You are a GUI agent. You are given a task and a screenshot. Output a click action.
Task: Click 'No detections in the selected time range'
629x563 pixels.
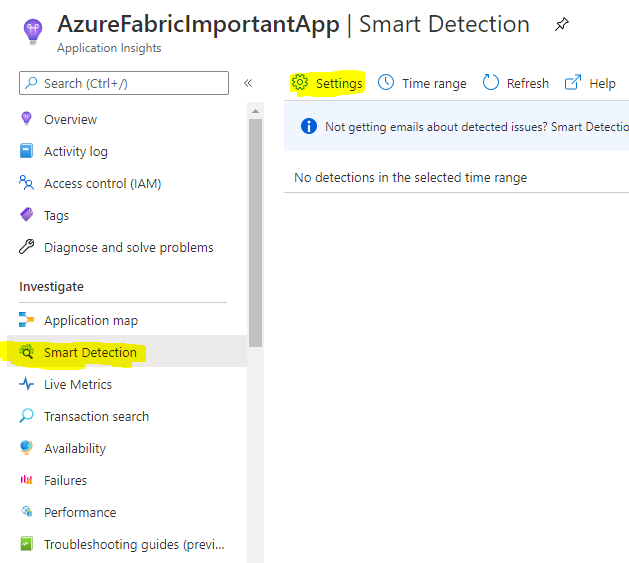410,177
